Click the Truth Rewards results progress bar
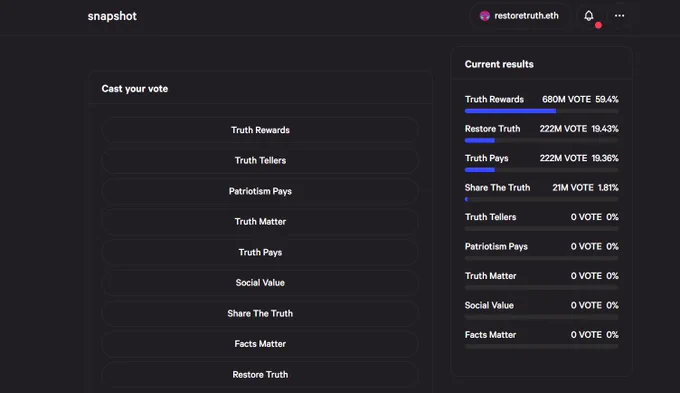Viewport: 680px width, 393px height. (x=542, y=111)
